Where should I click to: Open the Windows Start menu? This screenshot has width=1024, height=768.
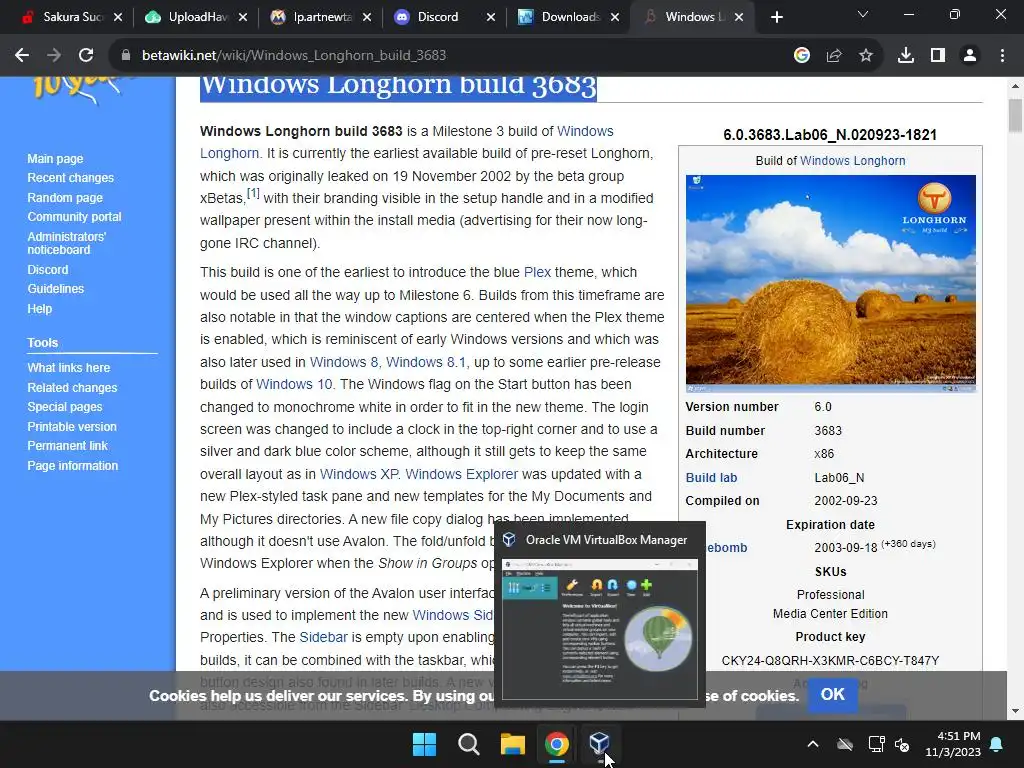click(x=424, y=744)
